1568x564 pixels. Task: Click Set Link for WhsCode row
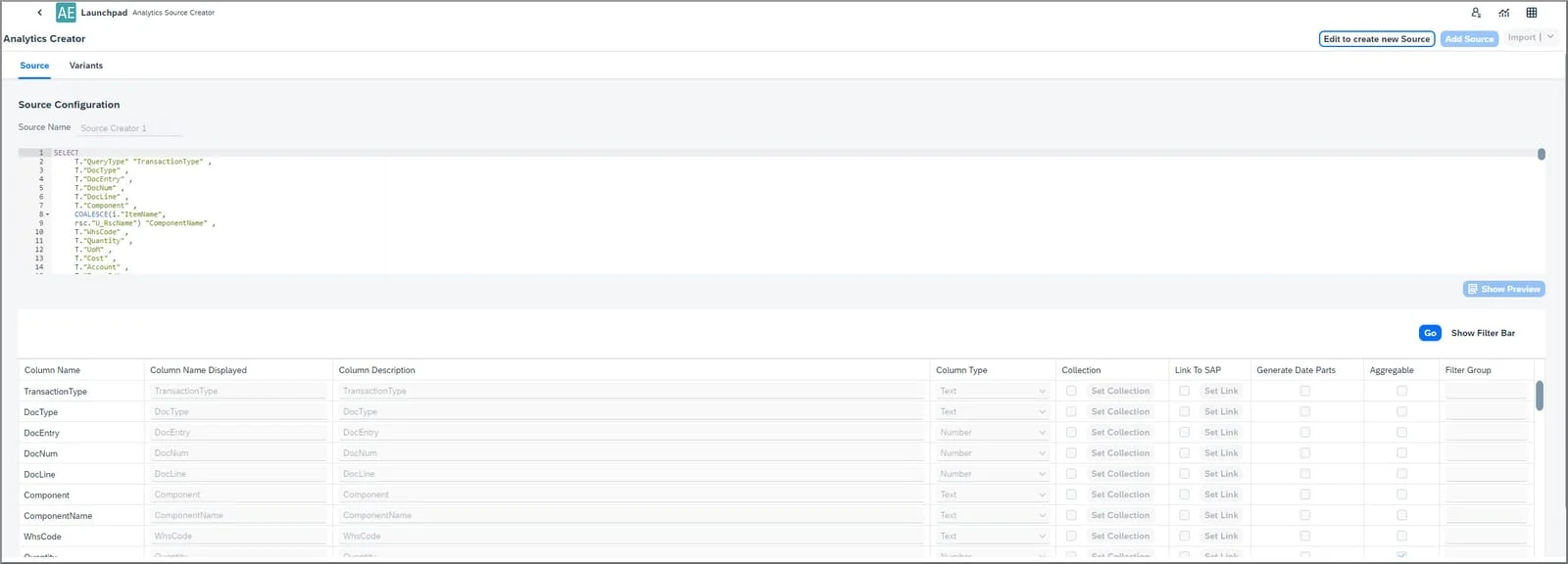pos(1221,536)
